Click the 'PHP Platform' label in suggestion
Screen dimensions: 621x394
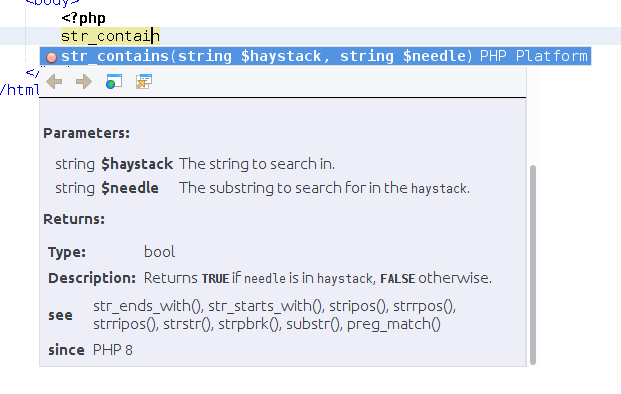click(x=533, y=56)
